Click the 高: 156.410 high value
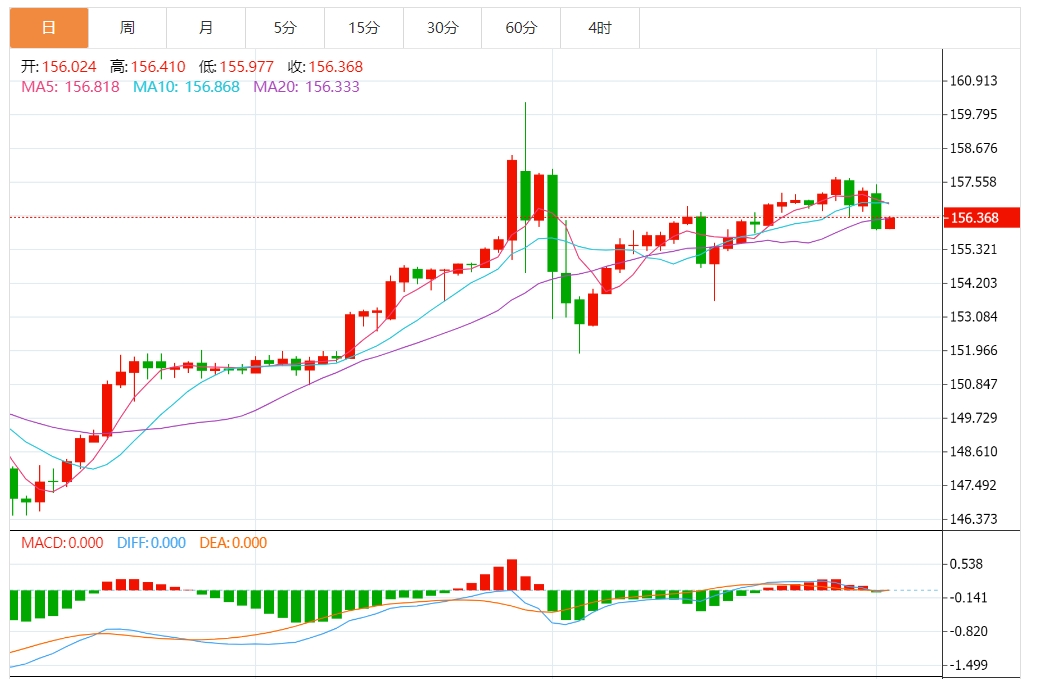The width and height of the screenshot is (1039, 679). pyautogui.click(x=148, y=67)
